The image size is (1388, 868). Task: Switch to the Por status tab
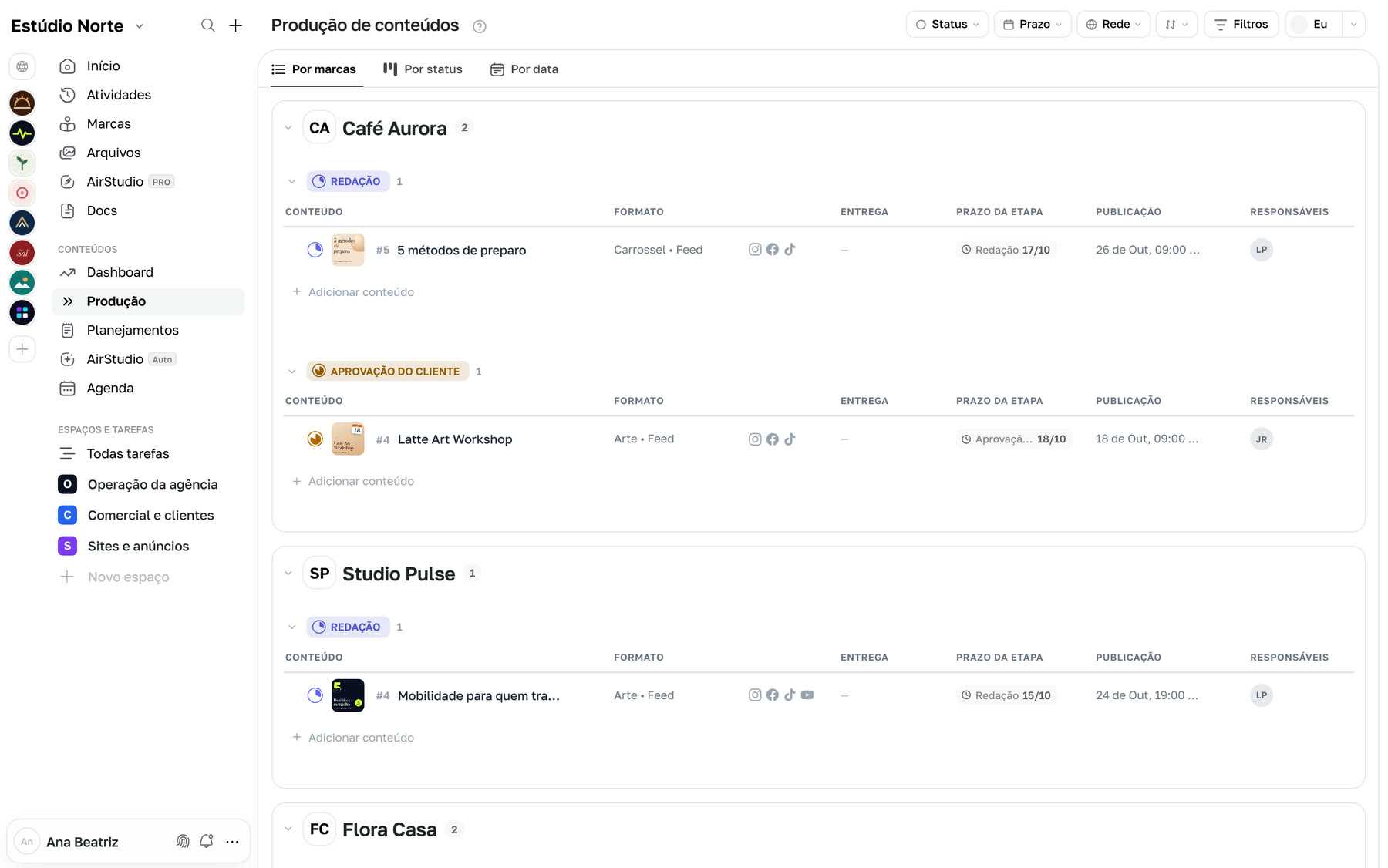423,69
